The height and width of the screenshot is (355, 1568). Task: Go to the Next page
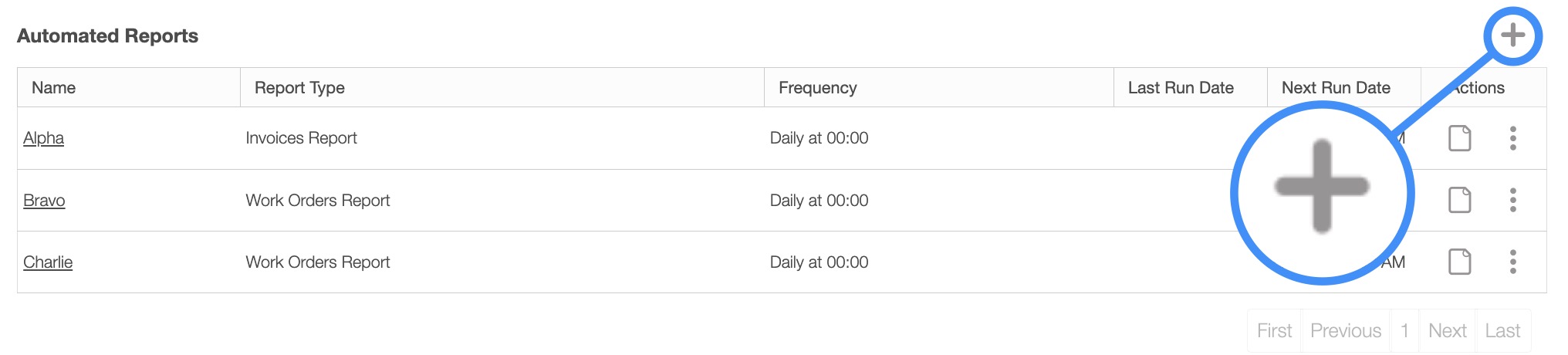click(x=1447, y=331)
